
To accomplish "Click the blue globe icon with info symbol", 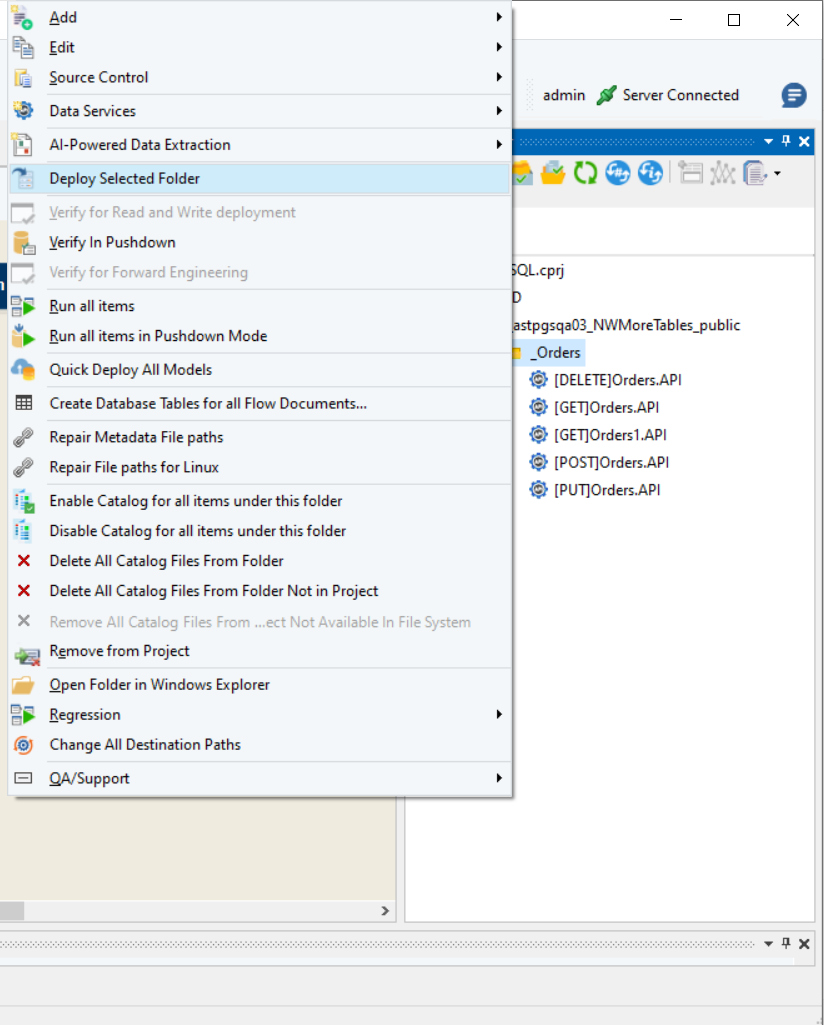I will point(651,173).
